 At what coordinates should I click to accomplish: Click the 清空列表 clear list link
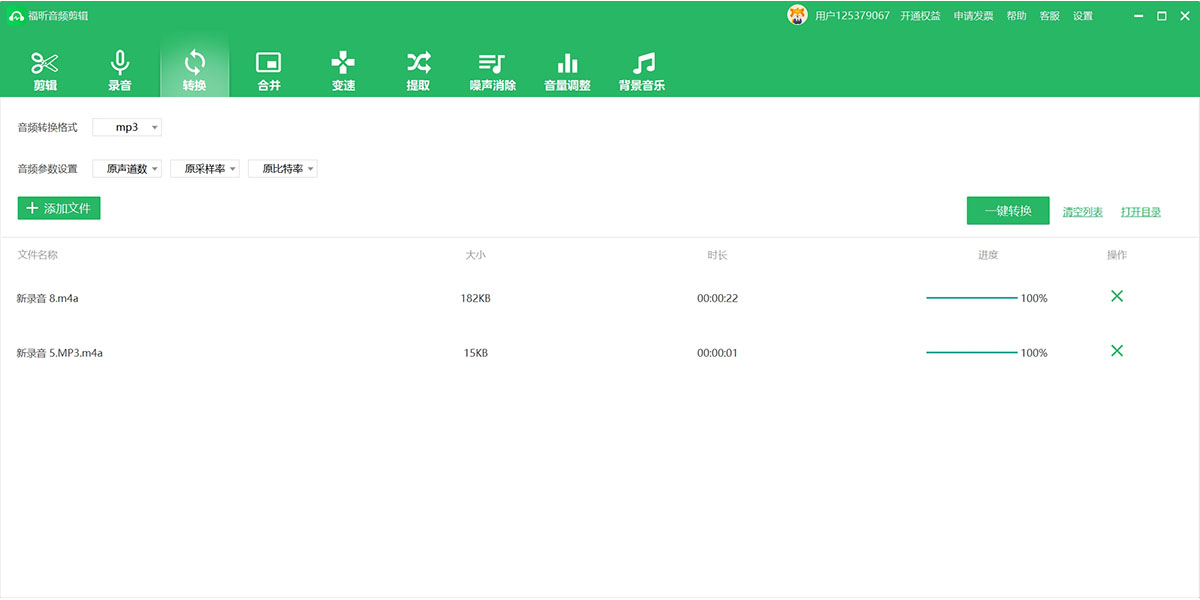[x=1082, y=212]
